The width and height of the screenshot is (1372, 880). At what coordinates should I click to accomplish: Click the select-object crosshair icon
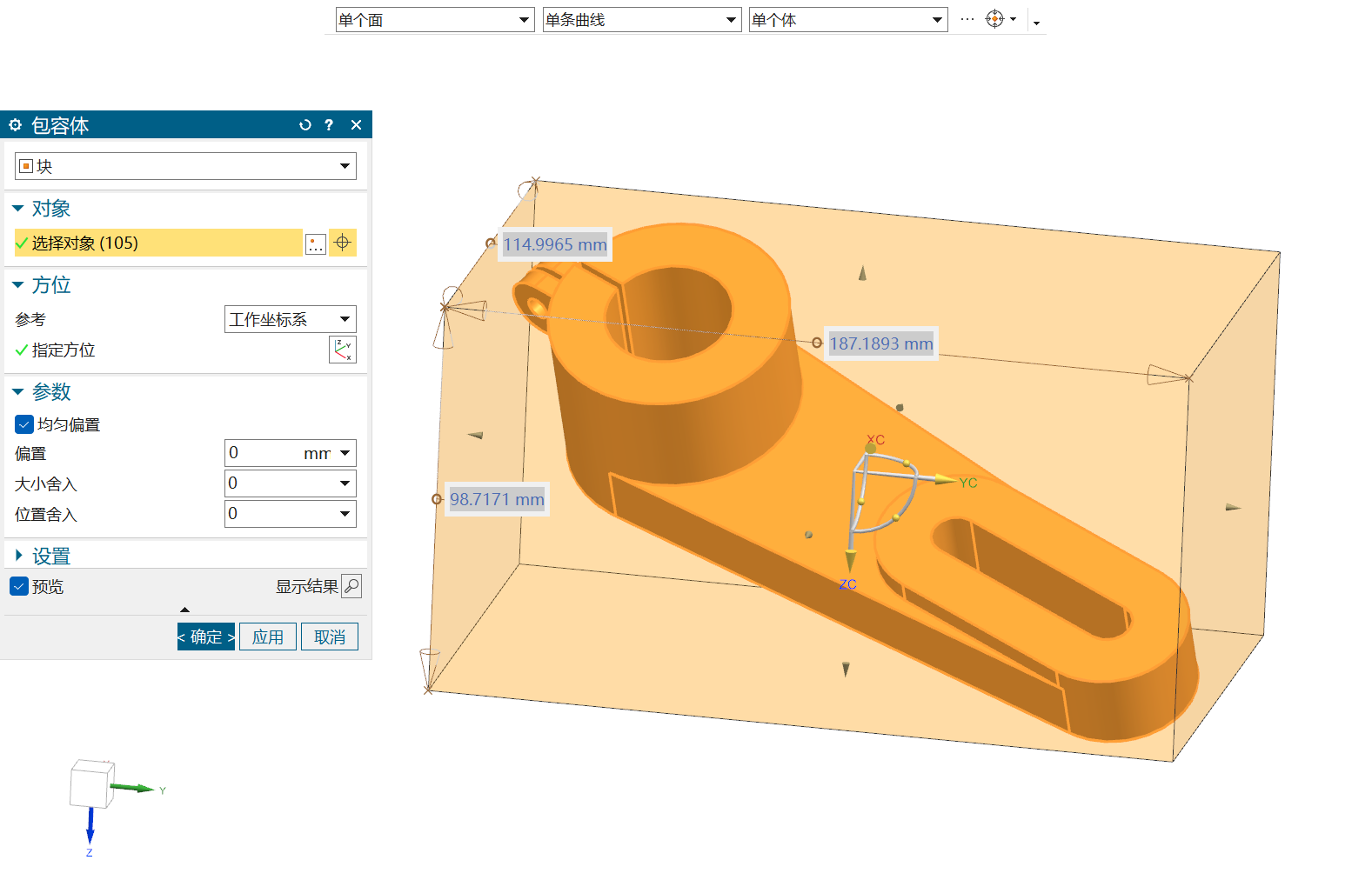343,243
